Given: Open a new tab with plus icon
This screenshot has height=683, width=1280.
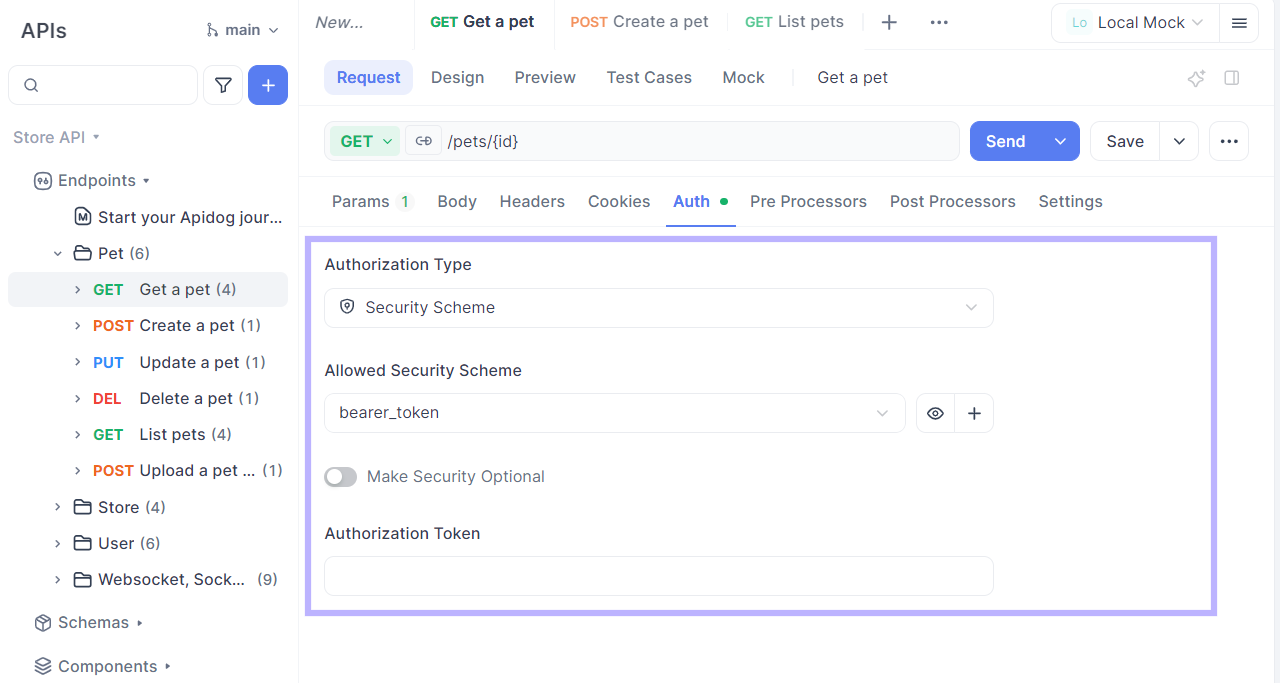Looking at the screenshot, I should tap(889, 22).
